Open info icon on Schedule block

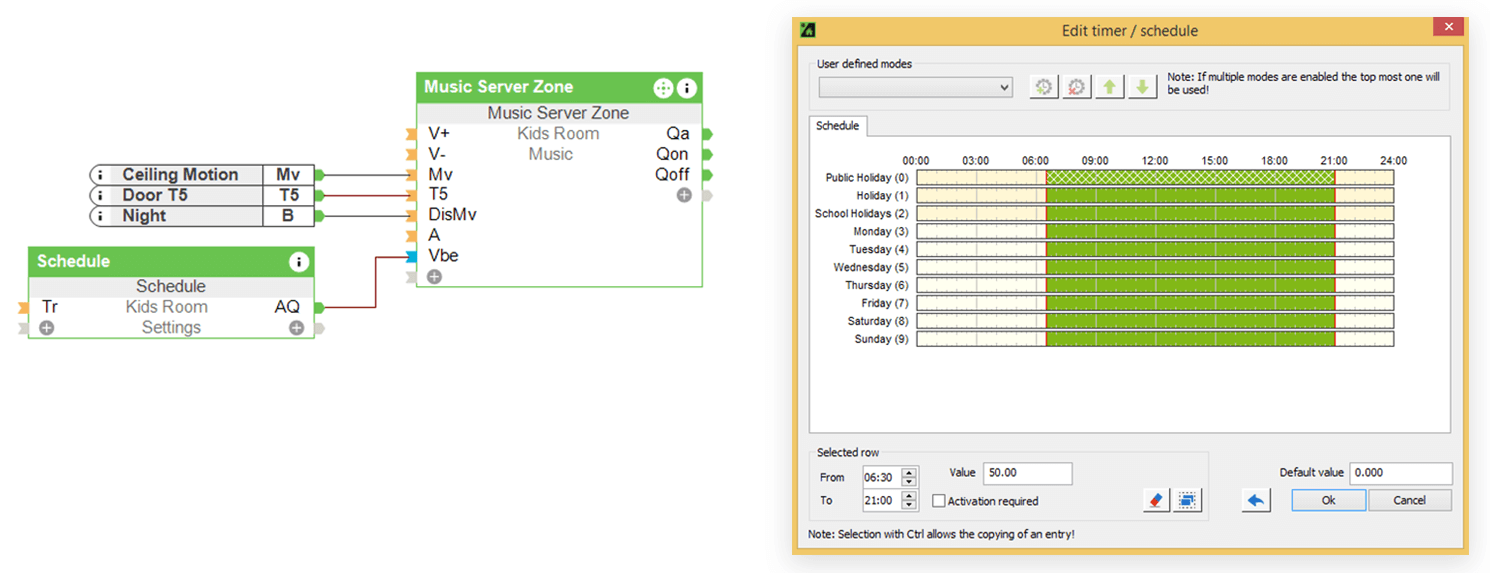[298, 262]
